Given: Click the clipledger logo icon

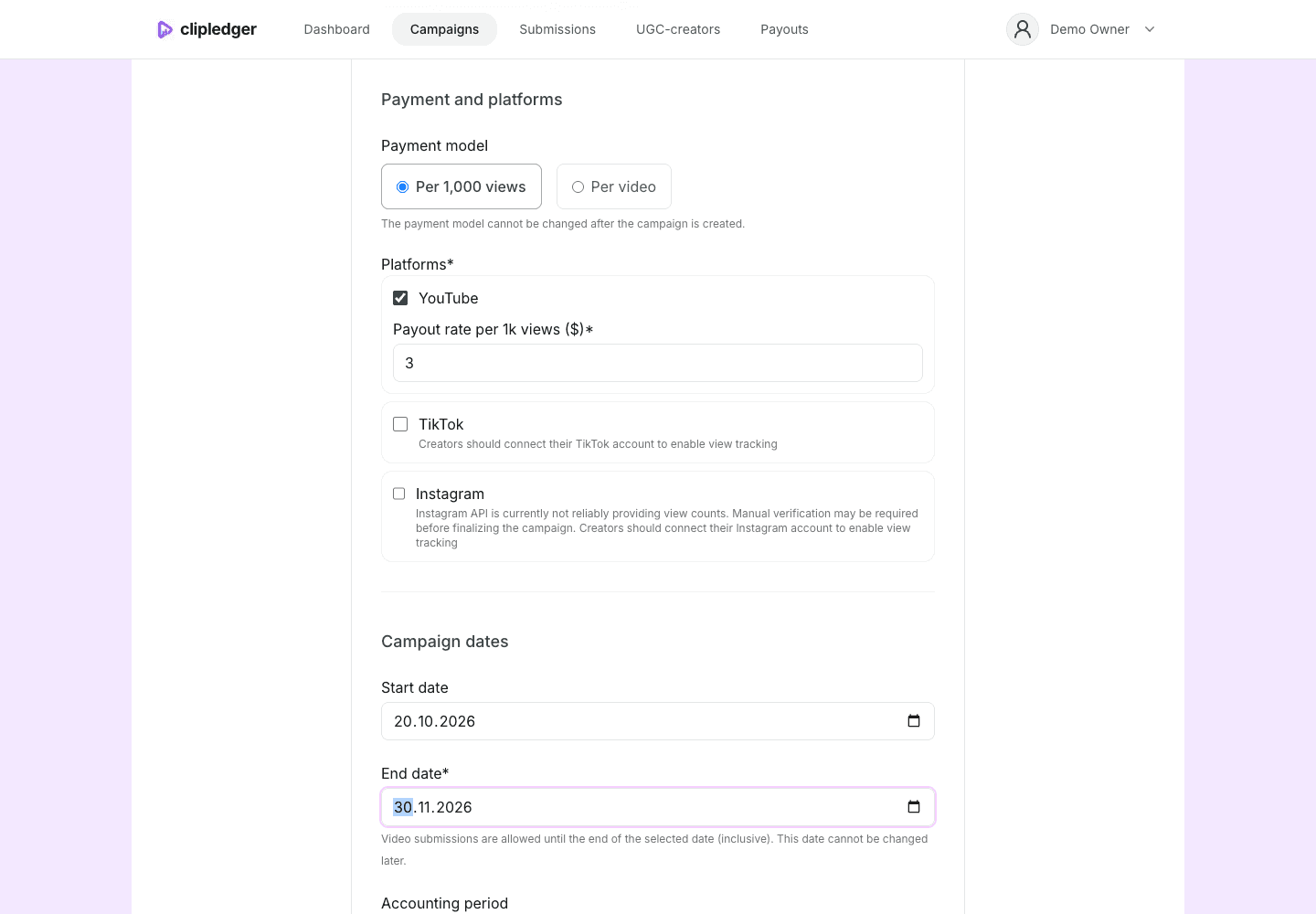Looking at the screenshot, I should [164, 29].
